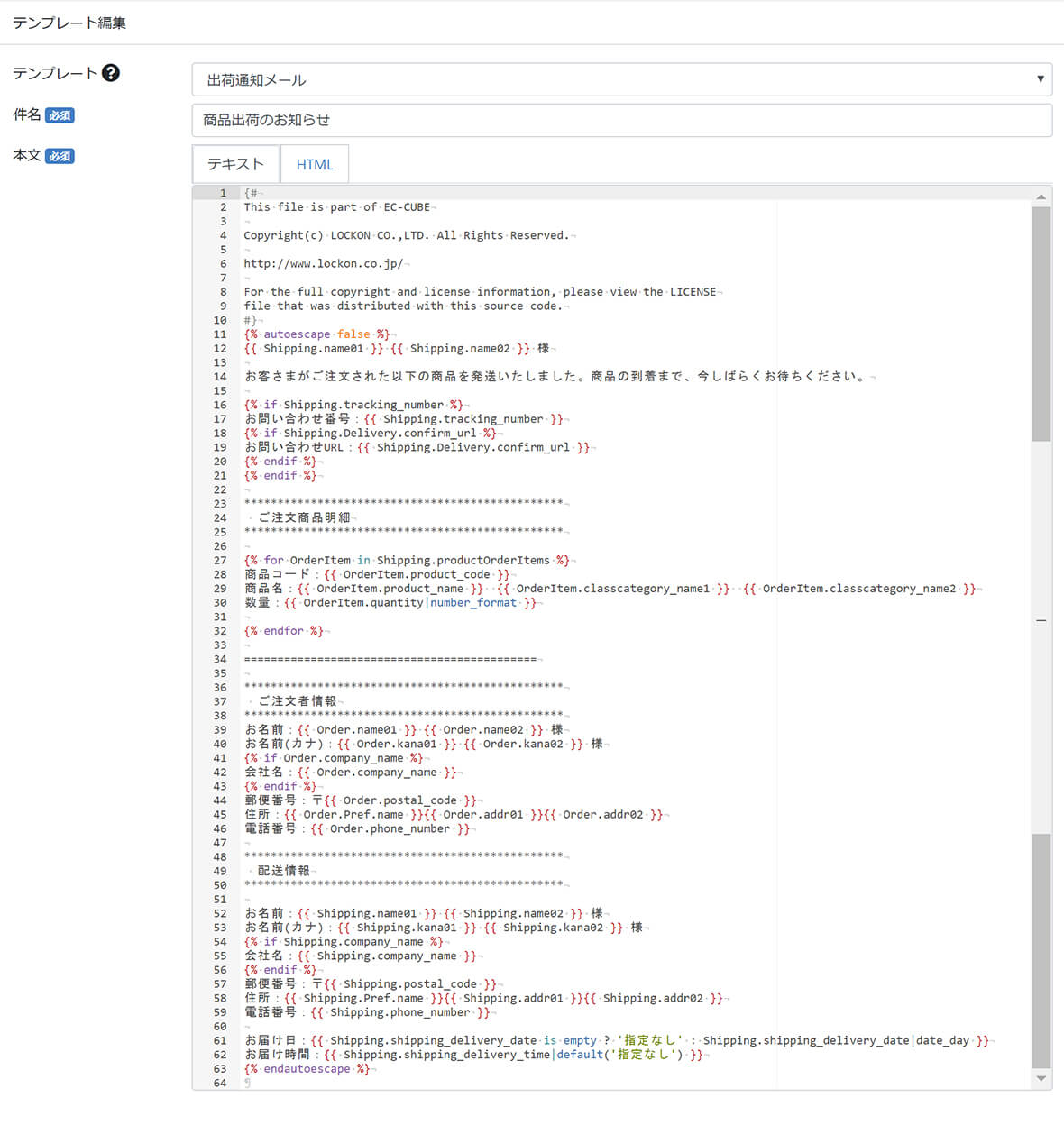Click line number 1 in the gutter
The width and height of the screenshot is (1064, 1125).
pyautogui.click(x=223, y=193)
